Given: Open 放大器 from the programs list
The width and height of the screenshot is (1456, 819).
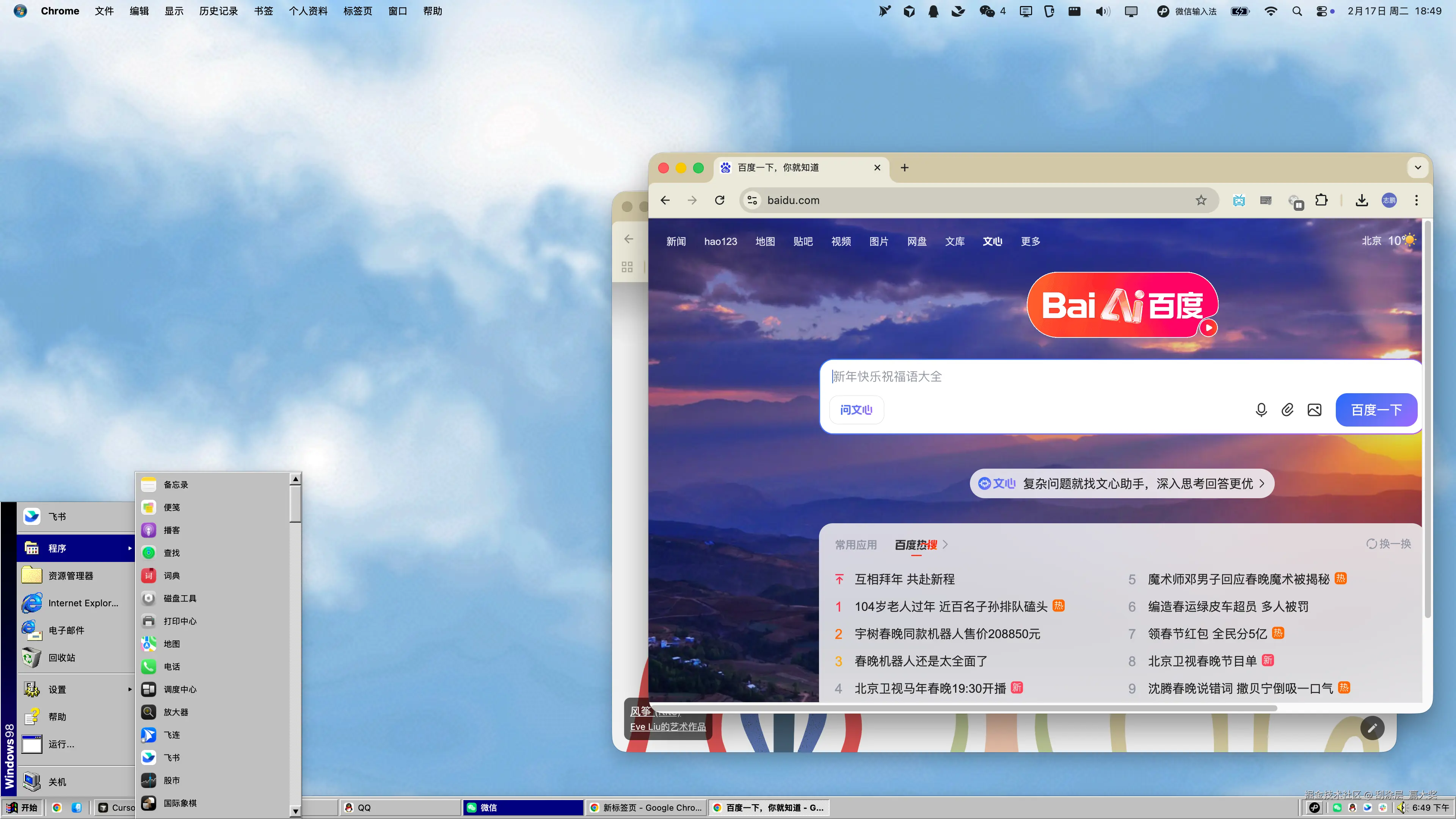Looking at the screenshot, I should 175,712.
